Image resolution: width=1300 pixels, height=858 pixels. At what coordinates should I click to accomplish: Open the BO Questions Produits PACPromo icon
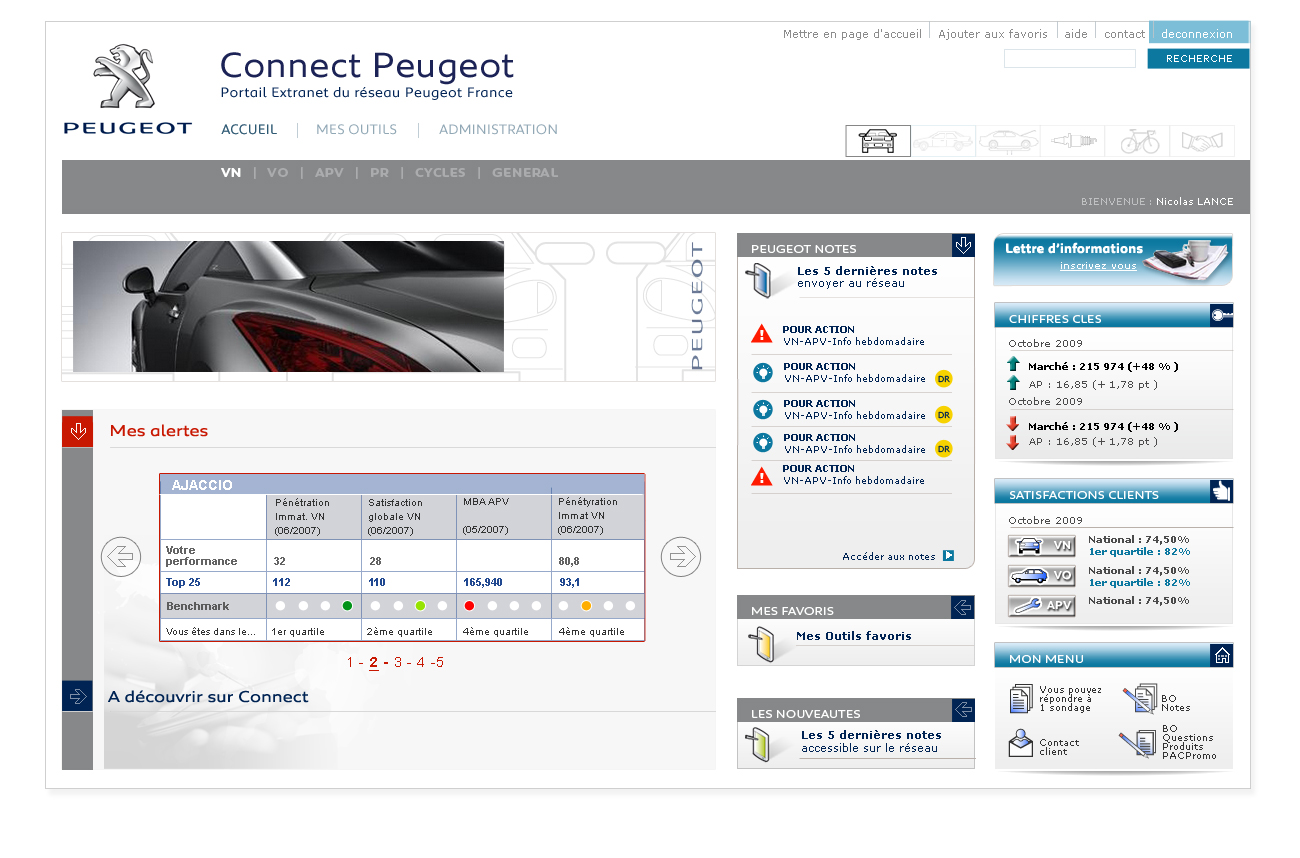coord(1139,743)
